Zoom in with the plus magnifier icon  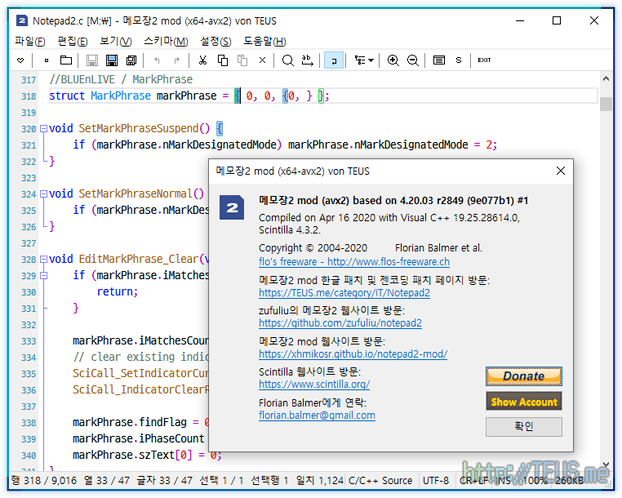pyautogui.click(x=393, y=60)
